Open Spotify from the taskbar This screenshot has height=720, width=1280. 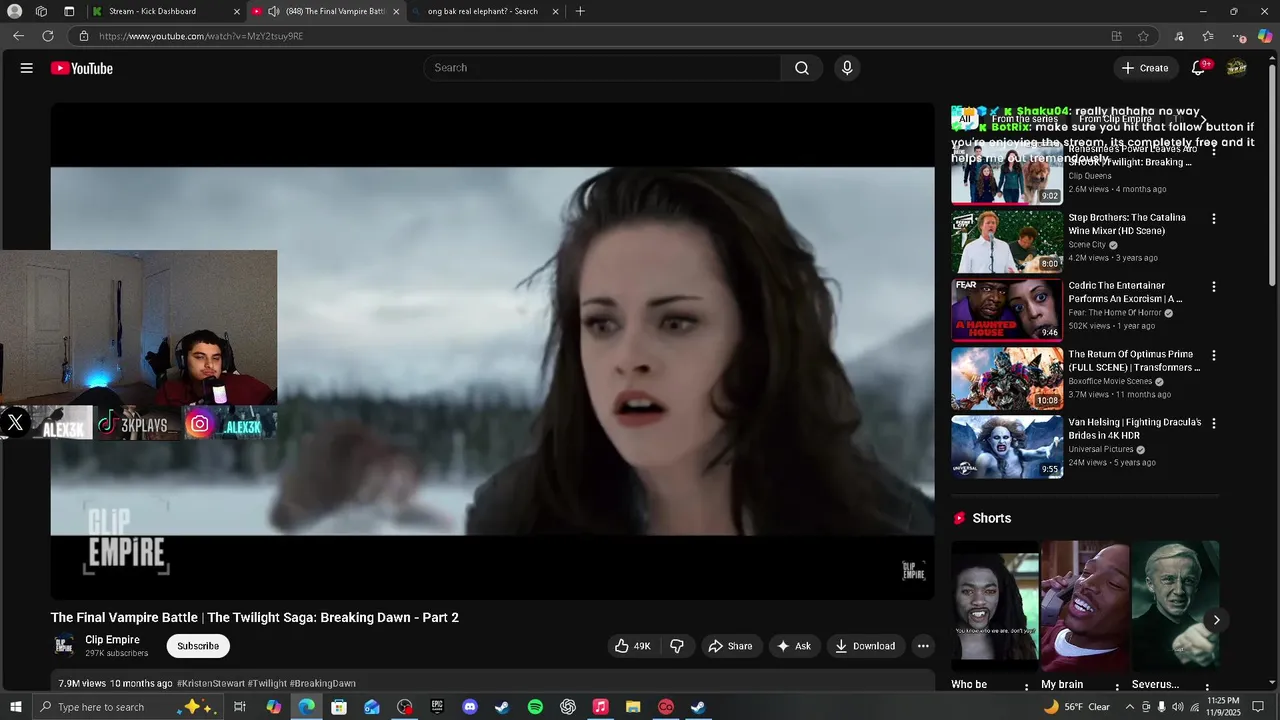pyautogui.click(x=535, y=707)
